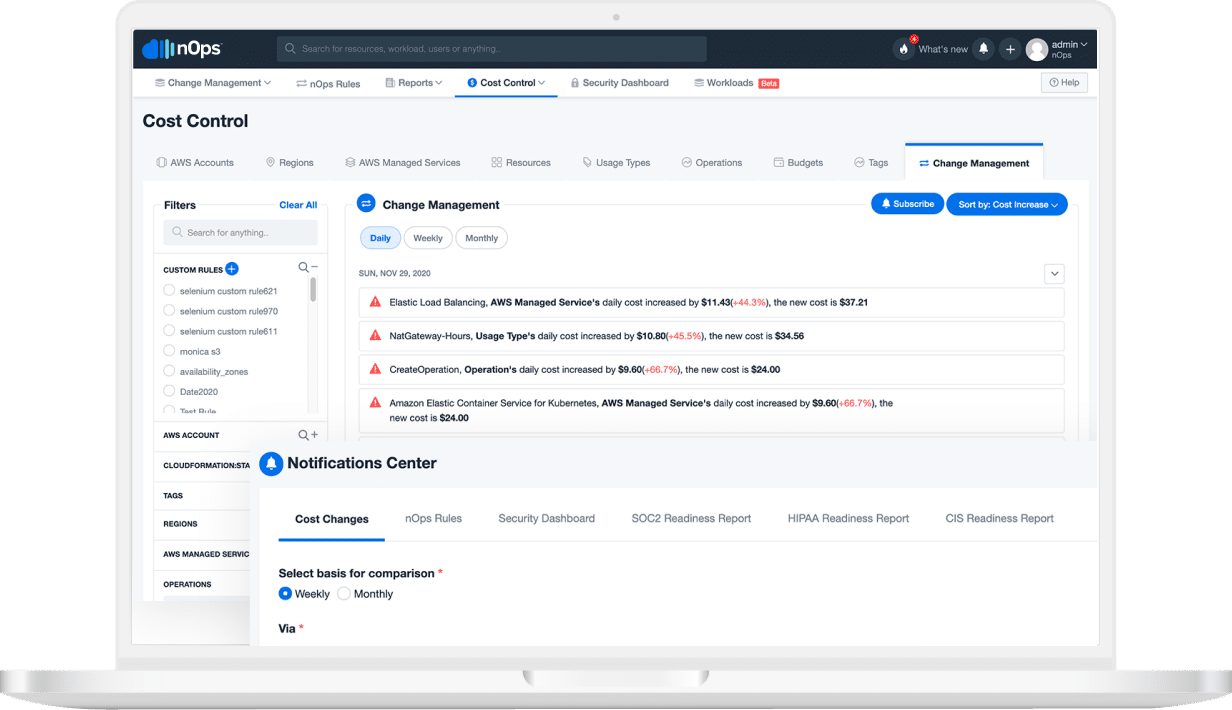Click the nOps logo
The height and width of the screenshot is (710, 1232).
[181, 48]
